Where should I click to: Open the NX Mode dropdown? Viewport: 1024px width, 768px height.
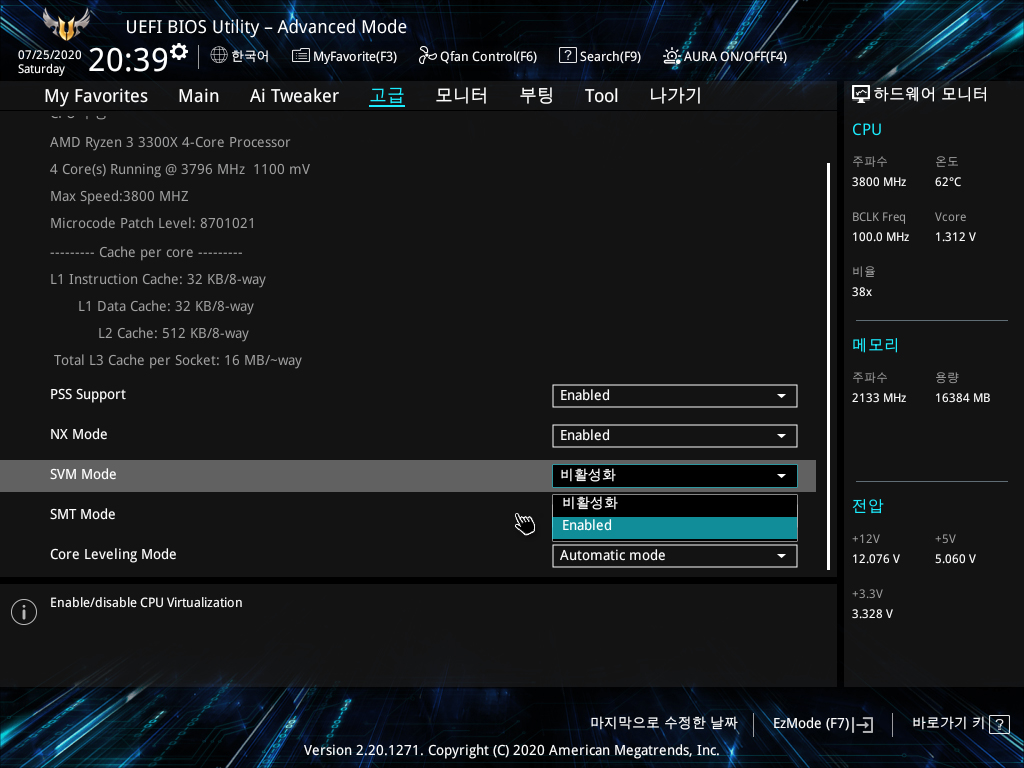pyautogui.click(x=675, y=436)
